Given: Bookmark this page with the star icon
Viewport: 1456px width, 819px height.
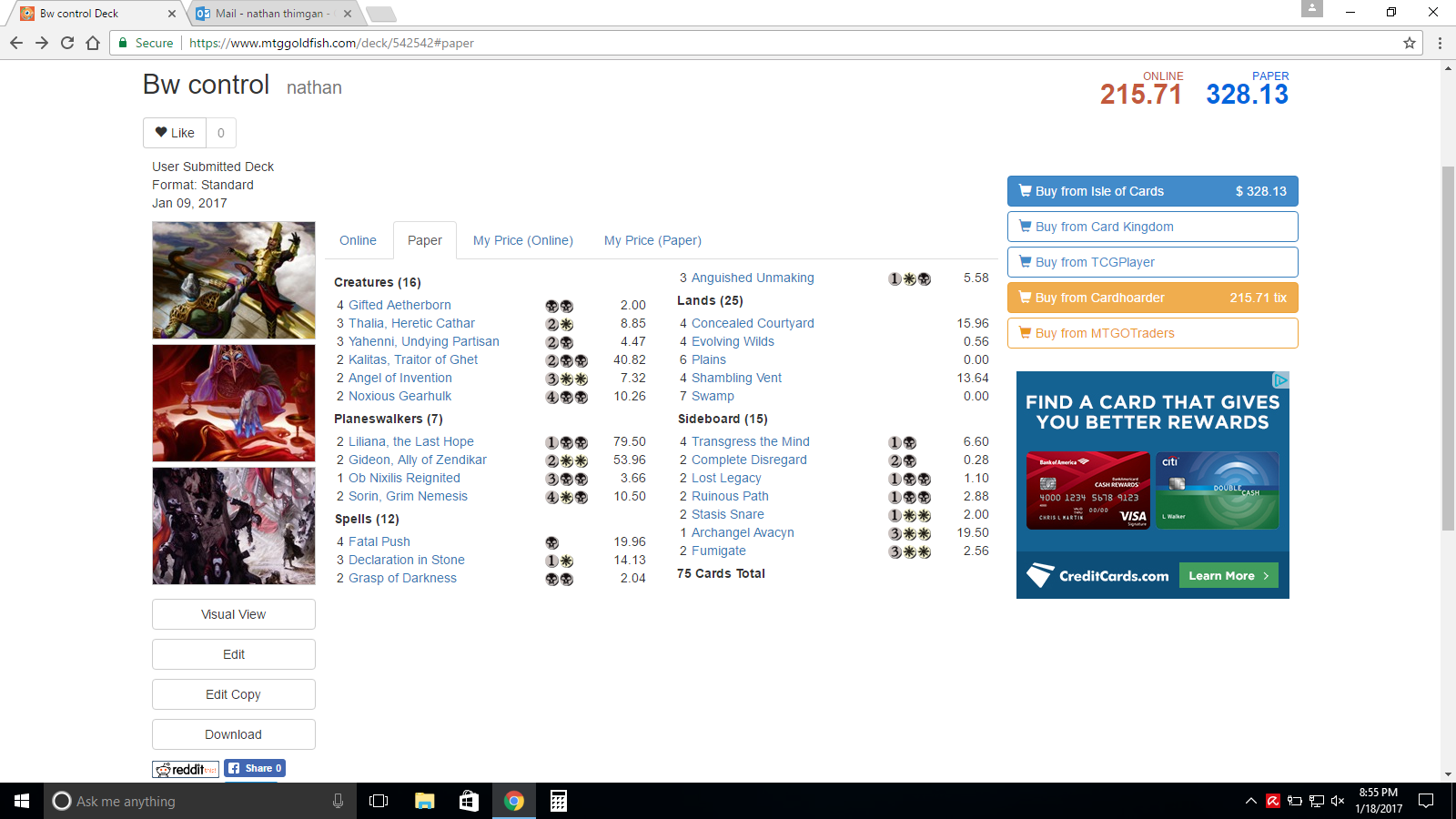Looking at the screenshot, I should tap(1410, 43).
